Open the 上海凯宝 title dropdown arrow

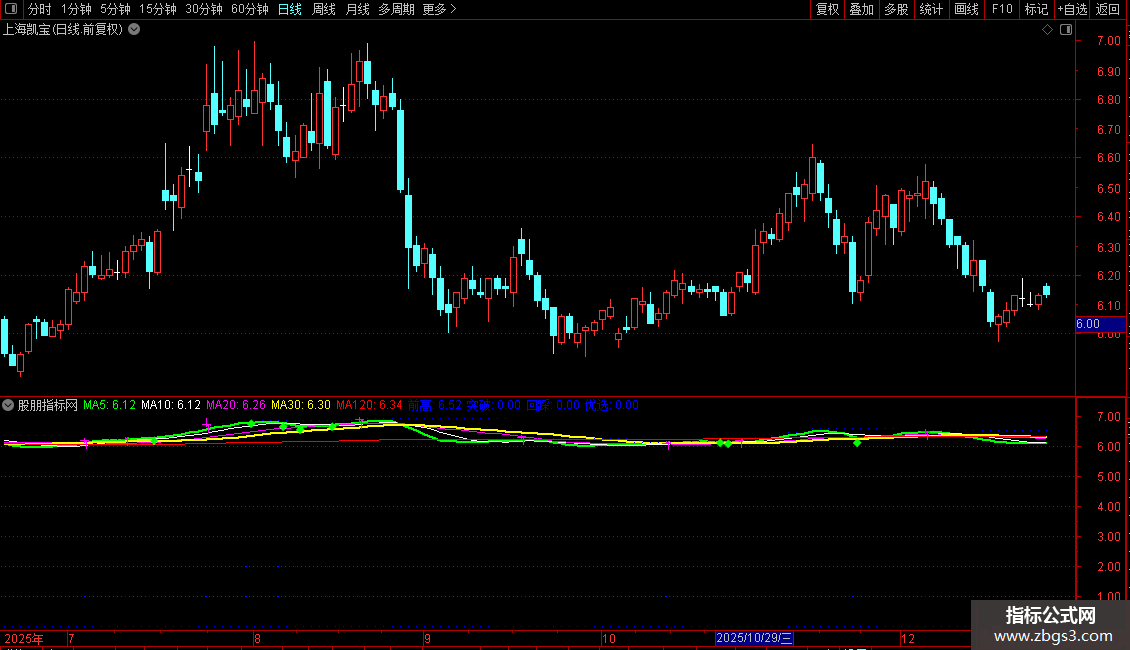134,30
